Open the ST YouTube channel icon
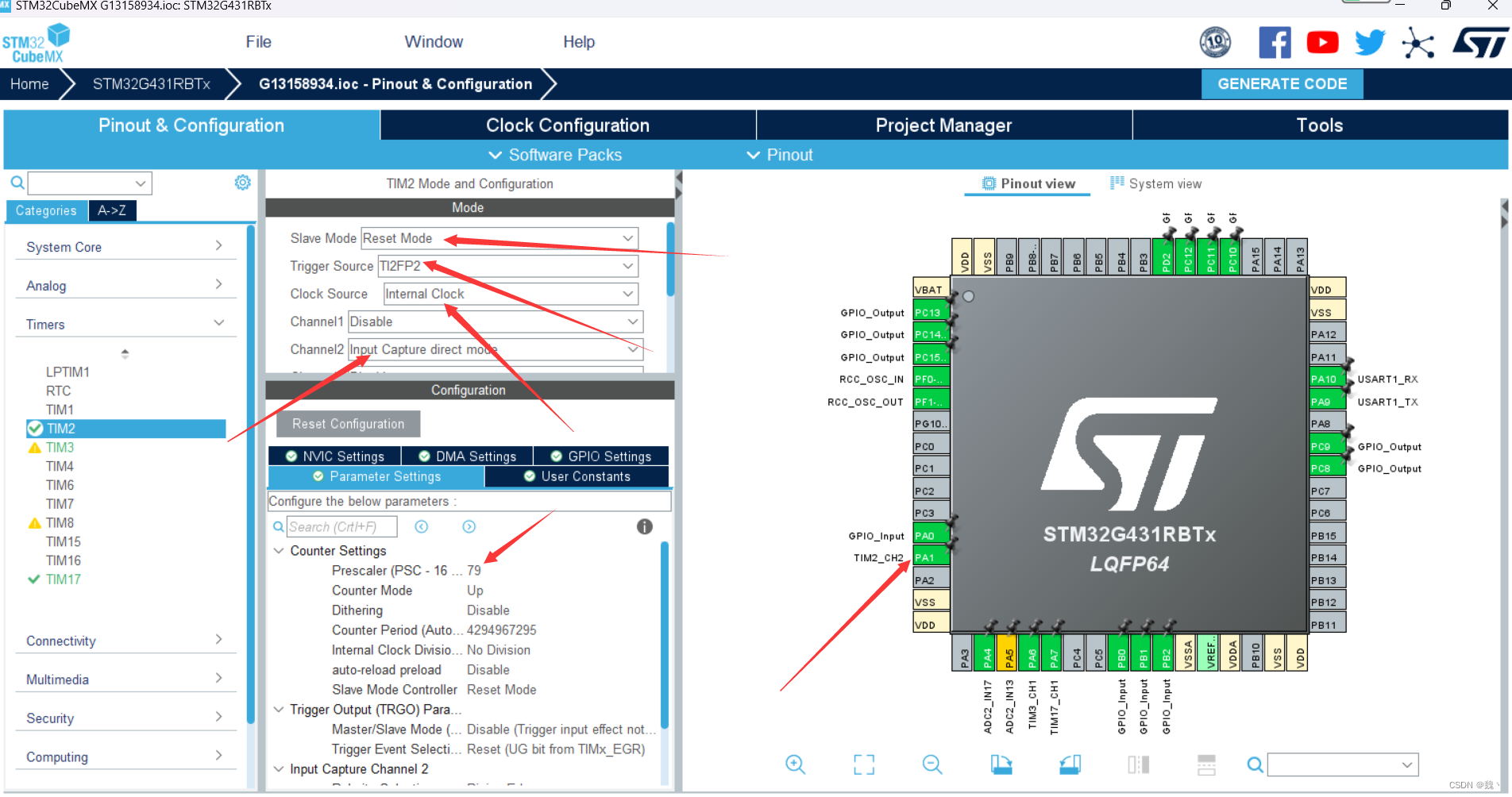1512x797 pixels. (1322, 43)
